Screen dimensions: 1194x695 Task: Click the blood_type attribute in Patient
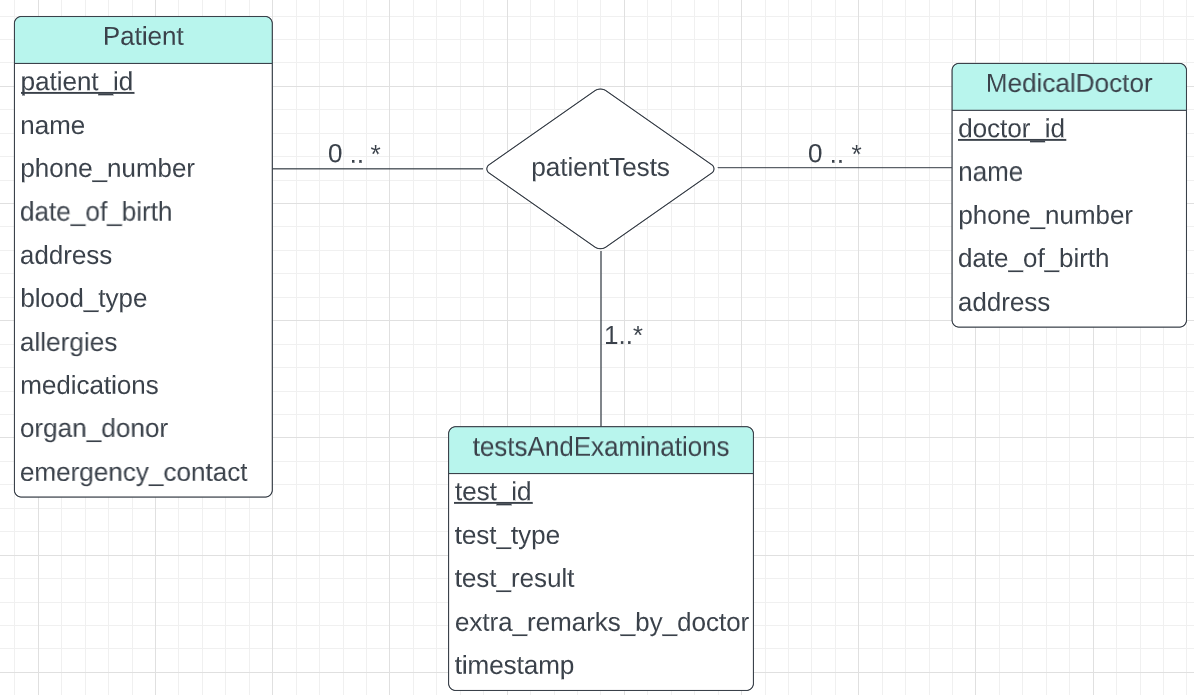pos(83,299)
